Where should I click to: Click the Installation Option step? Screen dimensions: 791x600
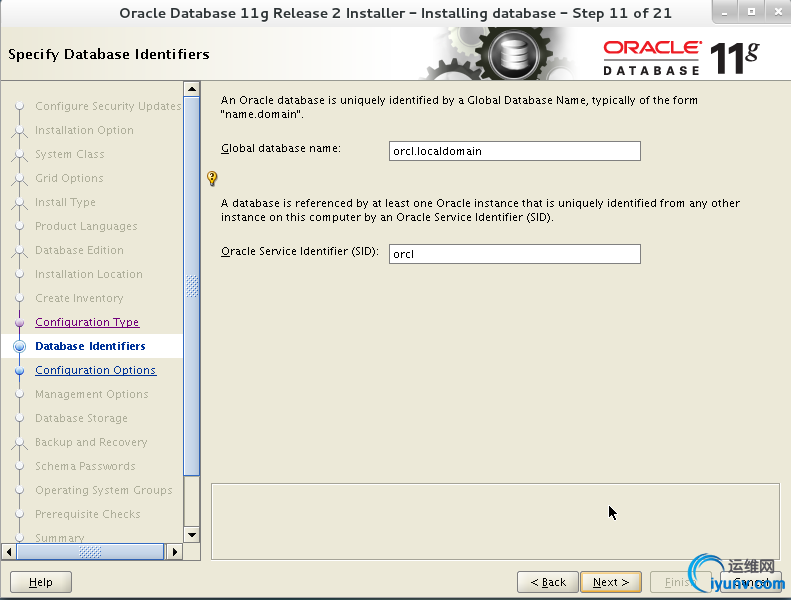pyautogui.click(x=84, y=130)
